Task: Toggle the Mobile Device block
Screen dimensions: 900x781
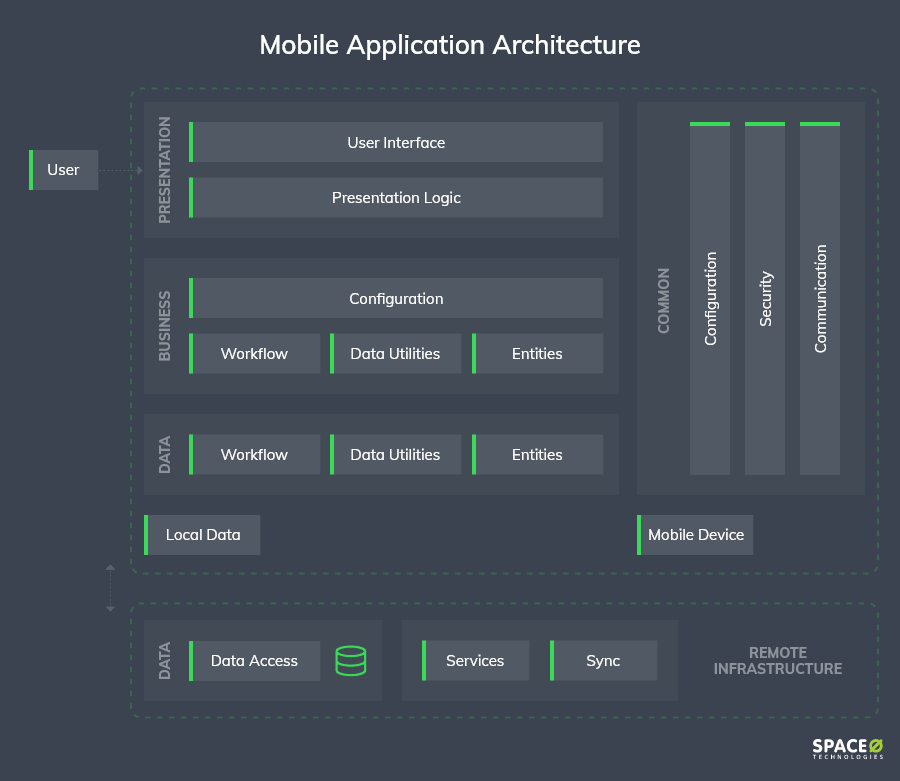Action: (x=694, y=535)
